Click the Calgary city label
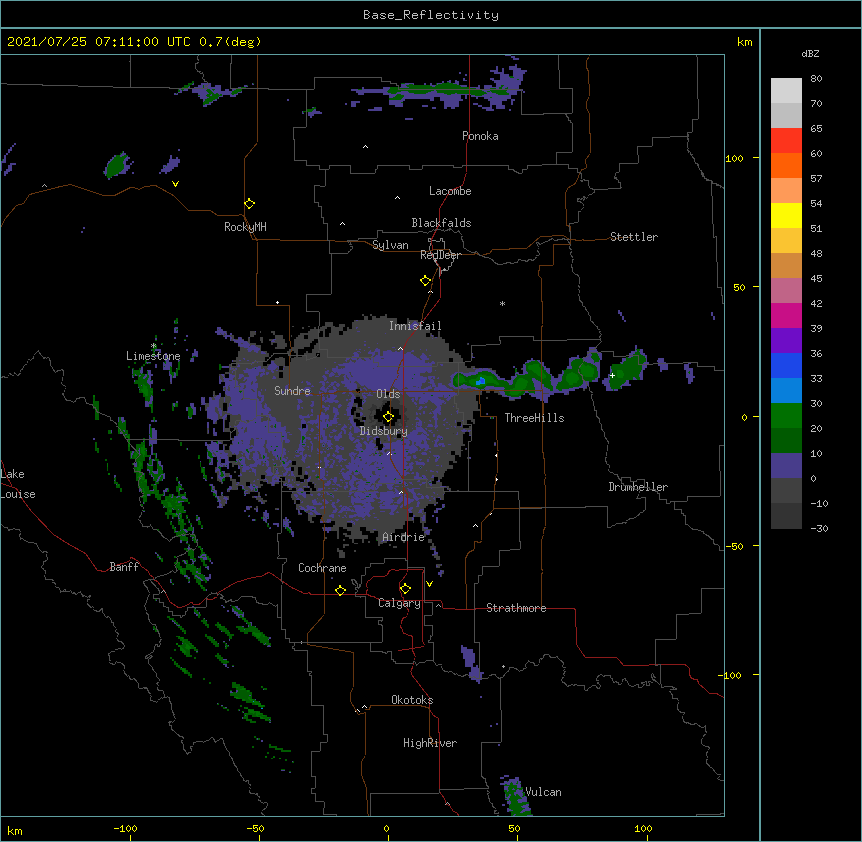 click(399, 603)
